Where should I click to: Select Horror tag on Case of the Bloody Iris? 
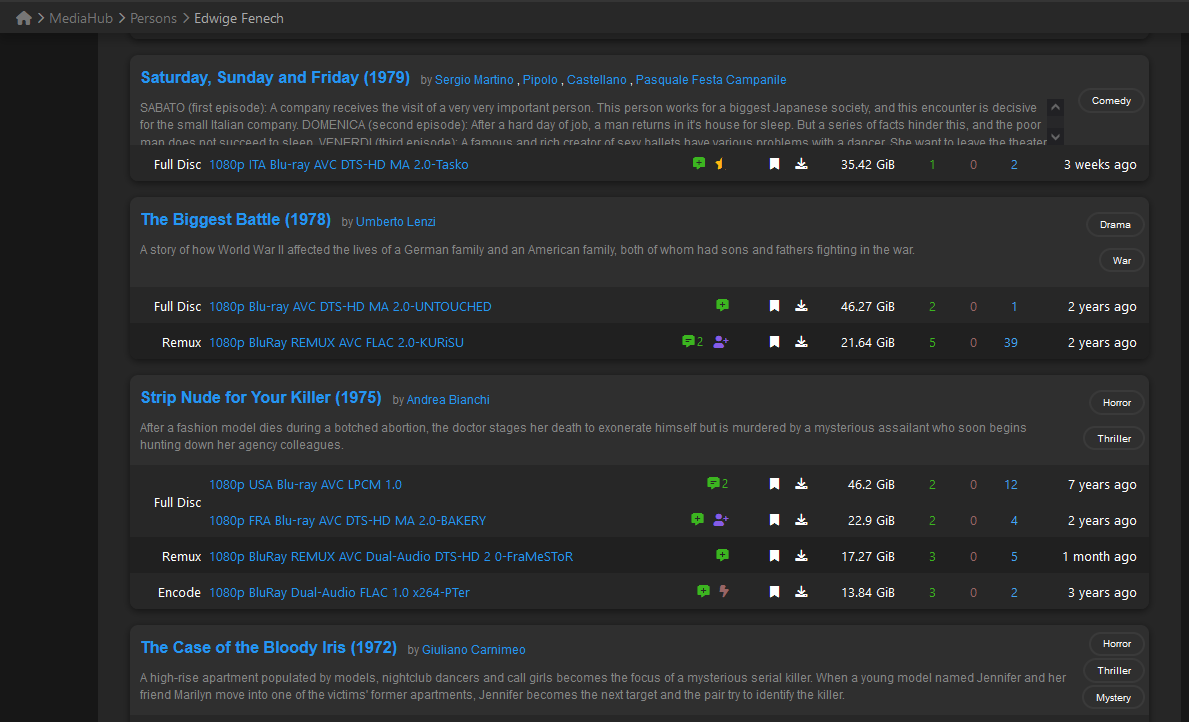point(1117,644)
